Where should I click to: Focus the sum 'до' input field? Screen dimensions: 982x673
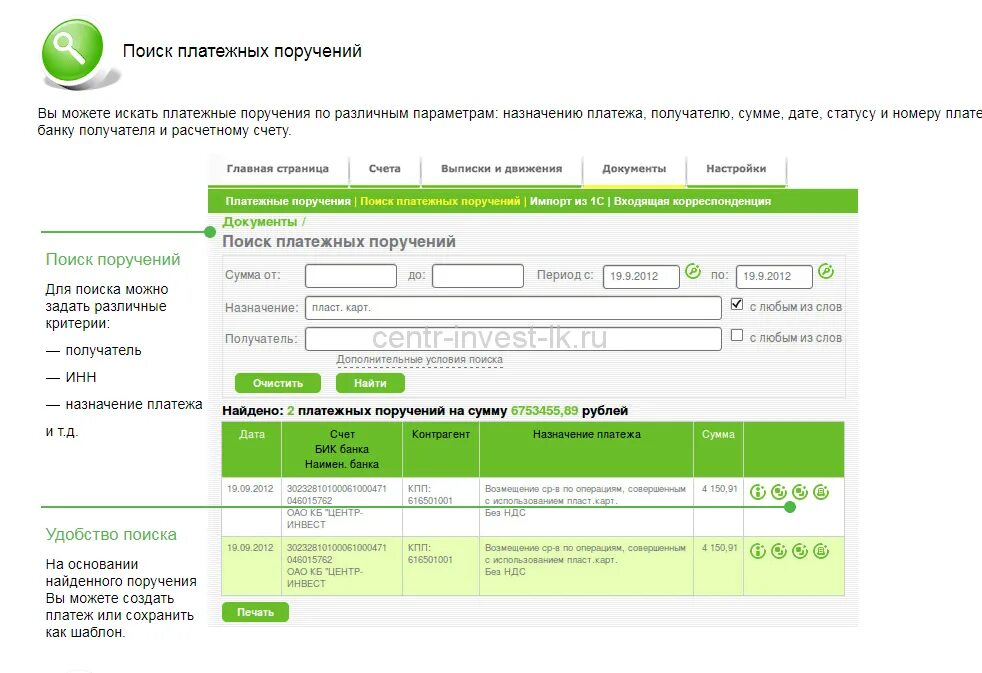click(x=478, y=276)
